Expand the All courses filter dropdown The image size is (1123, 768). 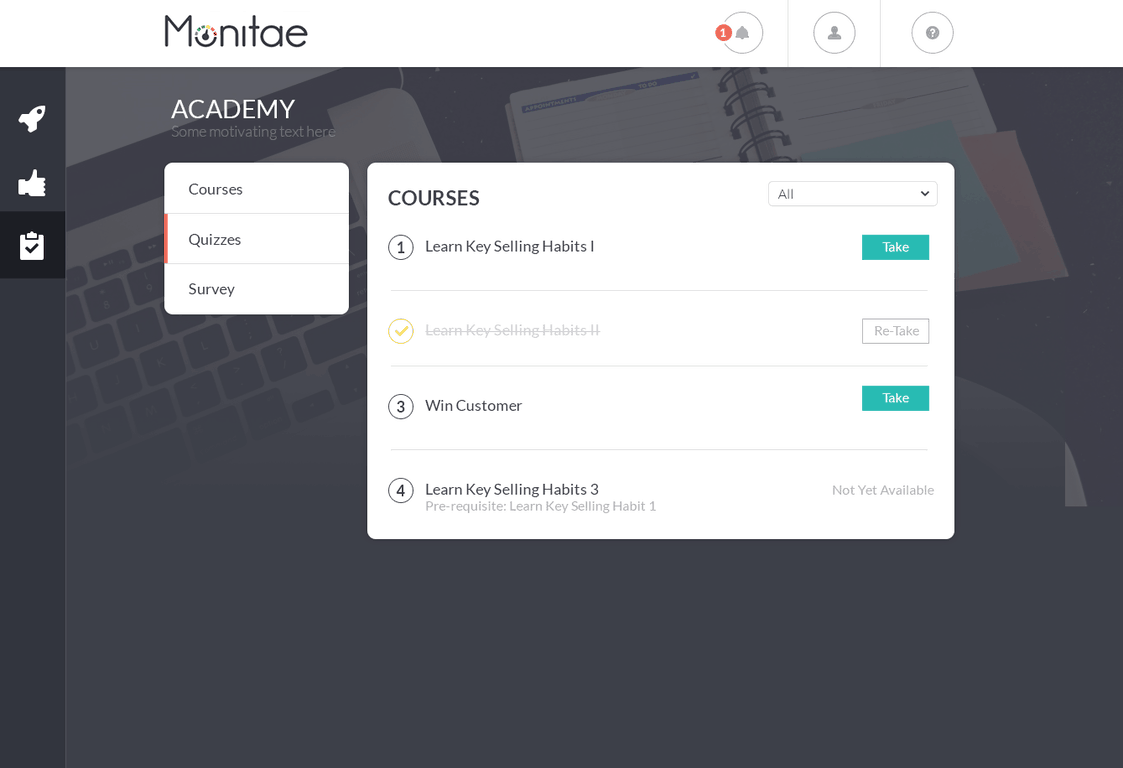(x=852, y=194)
